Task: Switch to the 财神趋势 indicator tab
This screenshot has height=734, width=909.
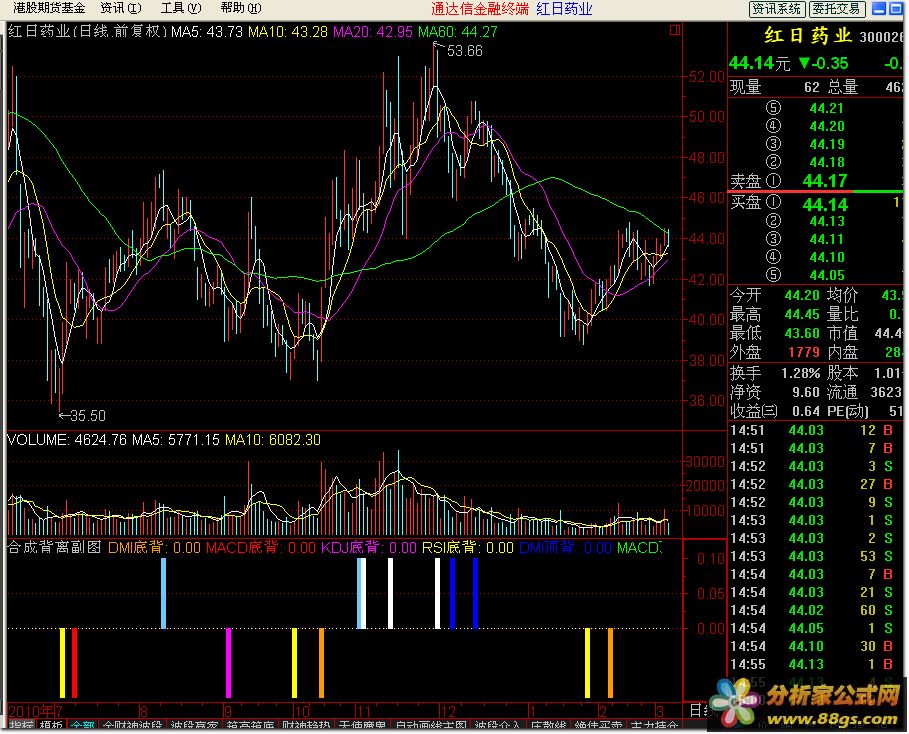Action: [x=306, y=725]
